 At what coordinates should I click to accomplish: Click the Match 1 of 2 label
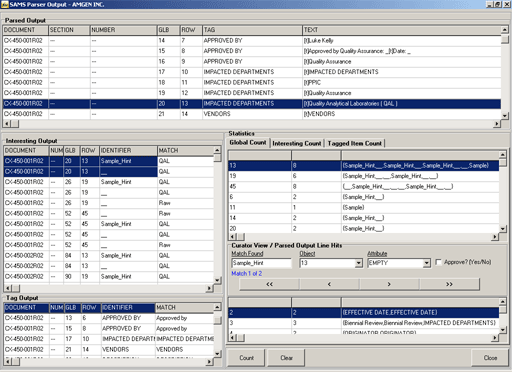point(247,273)
